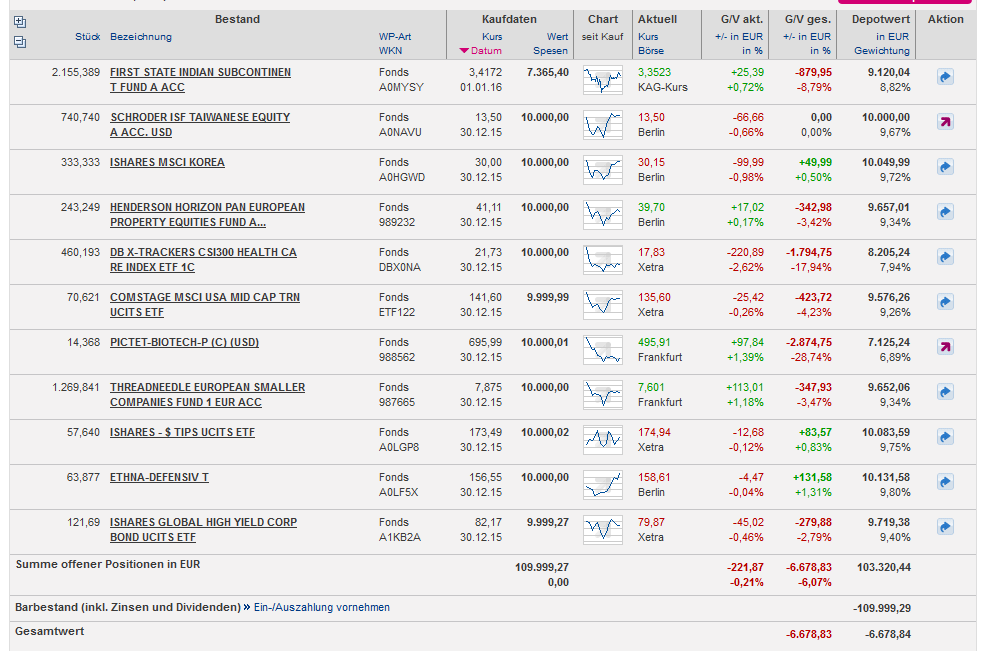Image resolution: width=989 pixels, height=651 pixels.
Task: Click Ein-/Auszahlung vornehmen link
Action: click(321, 607)
